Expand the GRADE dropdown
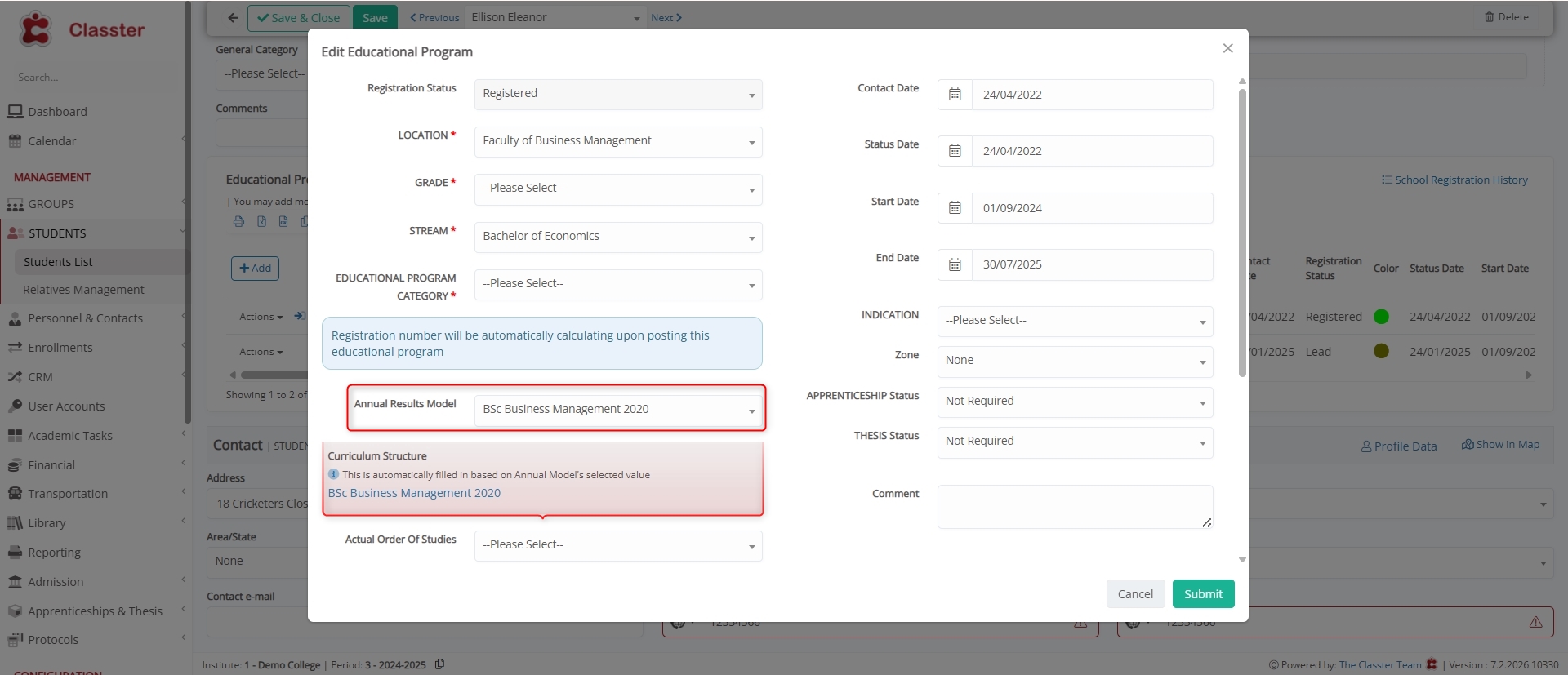 click(x=617, y=189)
